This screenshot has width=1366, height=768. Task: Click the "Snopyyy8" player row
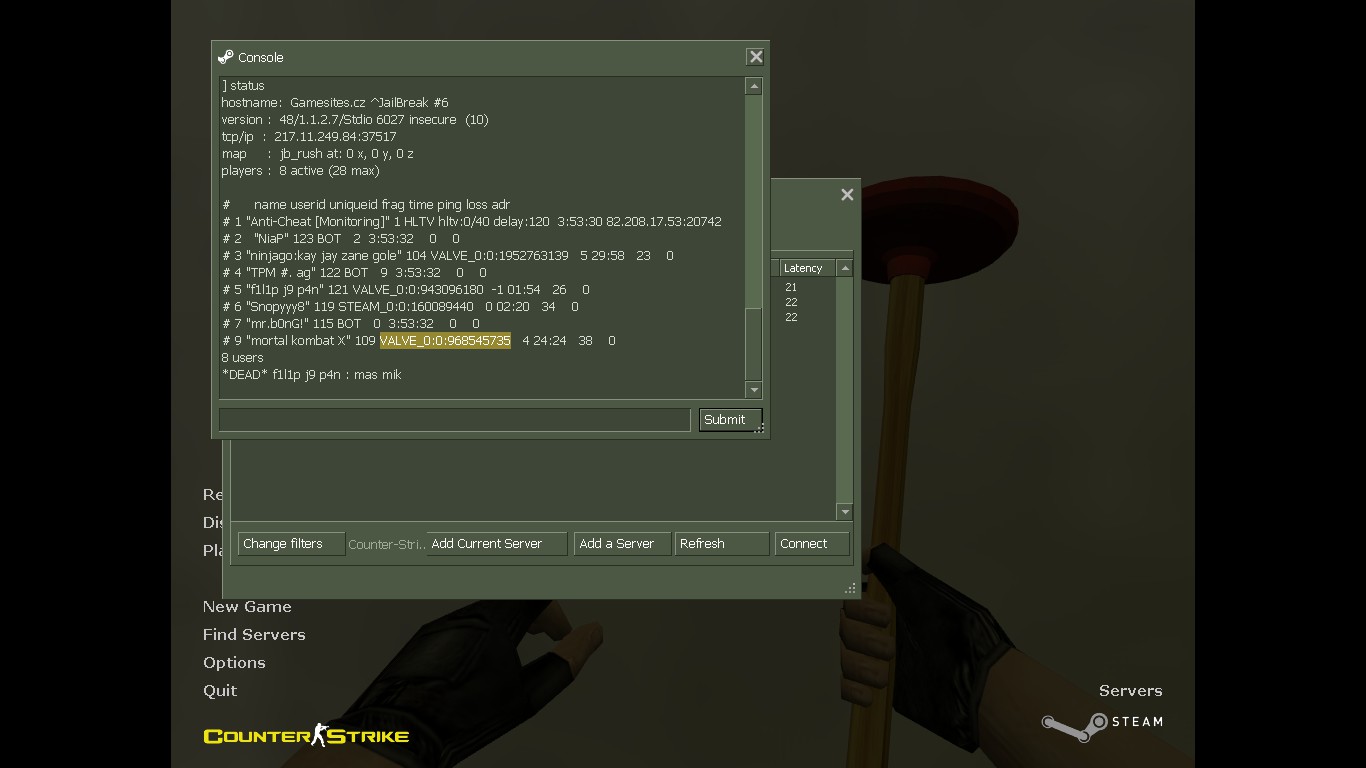pyautogui.click(x=400, y=307)
